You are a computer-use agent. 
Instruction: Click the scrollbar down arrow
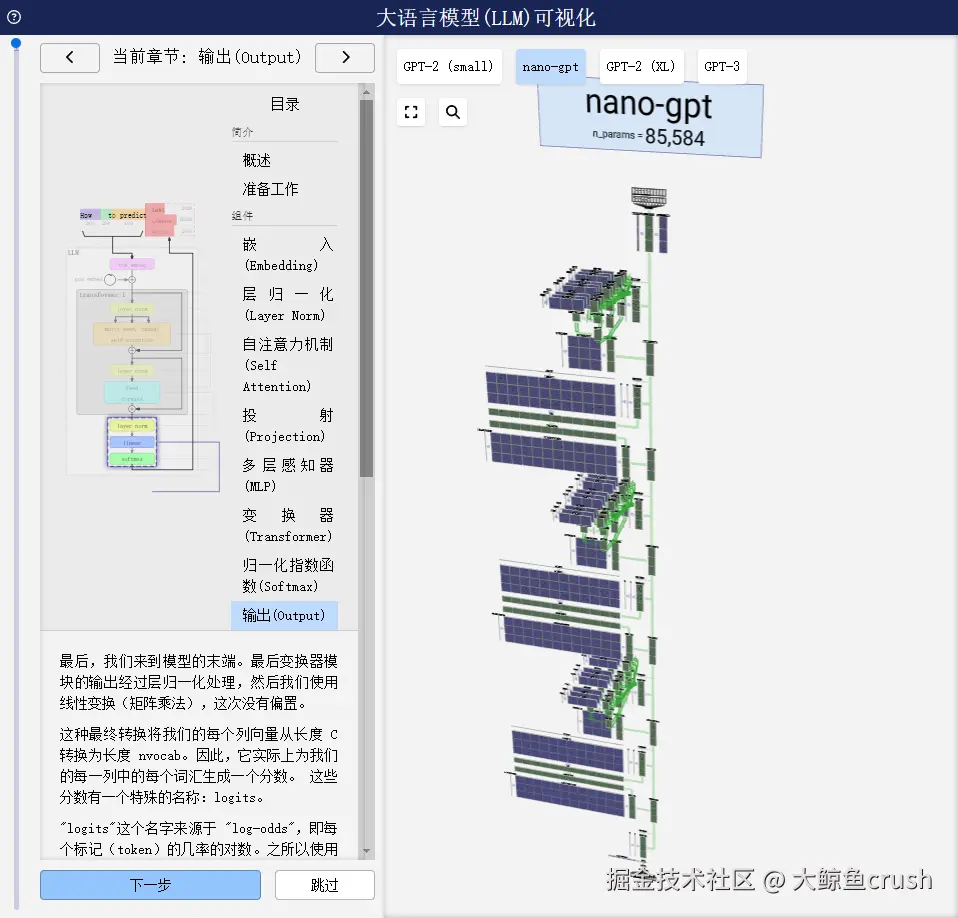tap(367, 851)
